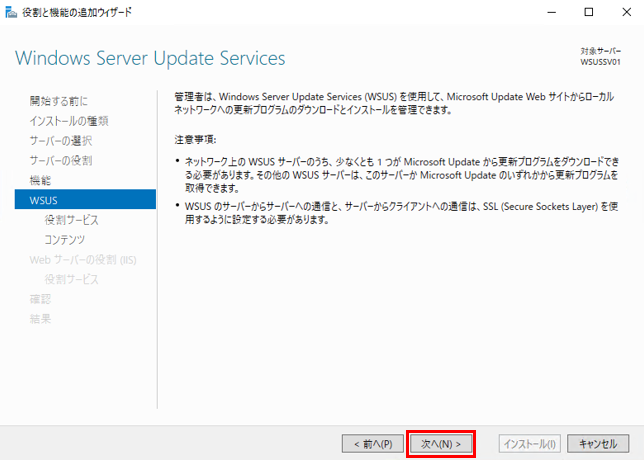The width and height of the screenshot is (644, 462).
Task: Click the disabled 確認 step
Action: coord(40,299)
